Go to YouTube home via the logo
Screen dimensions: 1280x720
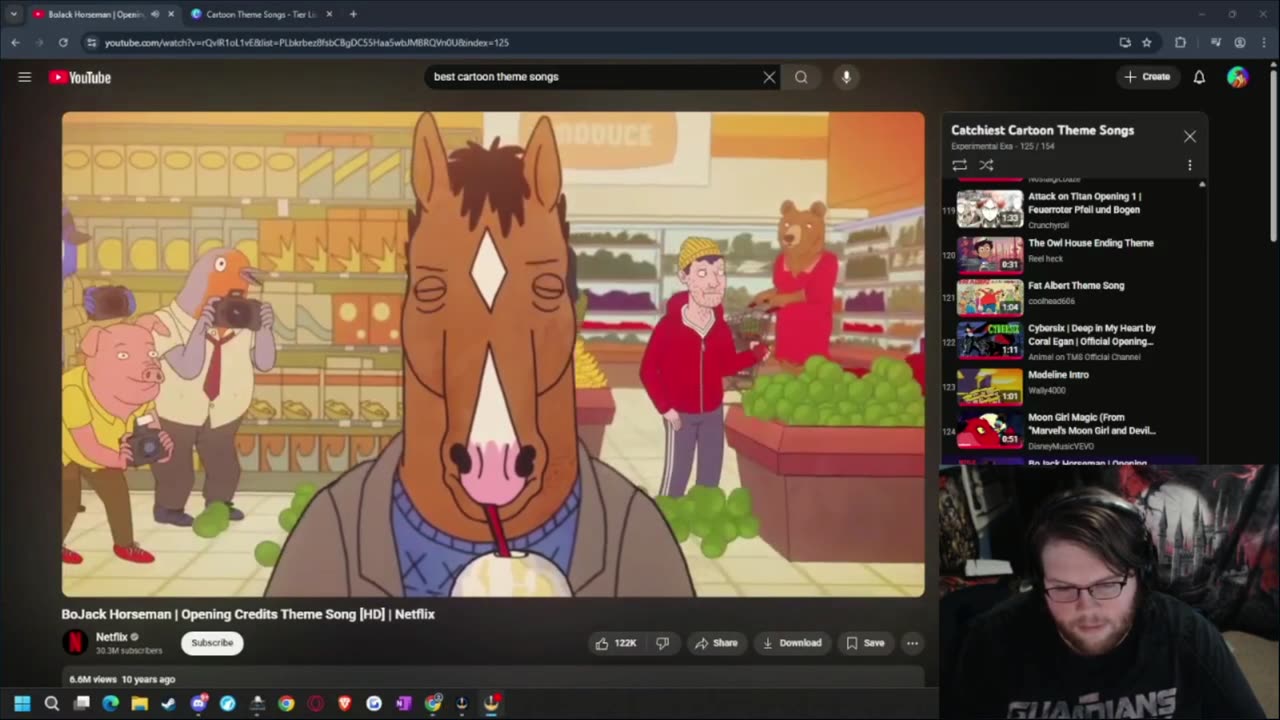[x=80, y=77]
